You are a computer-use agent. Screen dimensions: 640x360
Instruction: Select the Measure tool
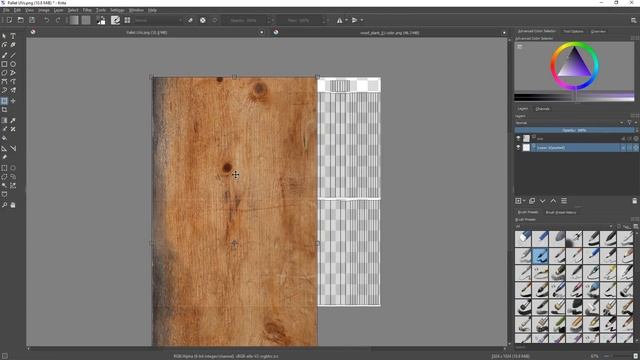pos(13,149)
